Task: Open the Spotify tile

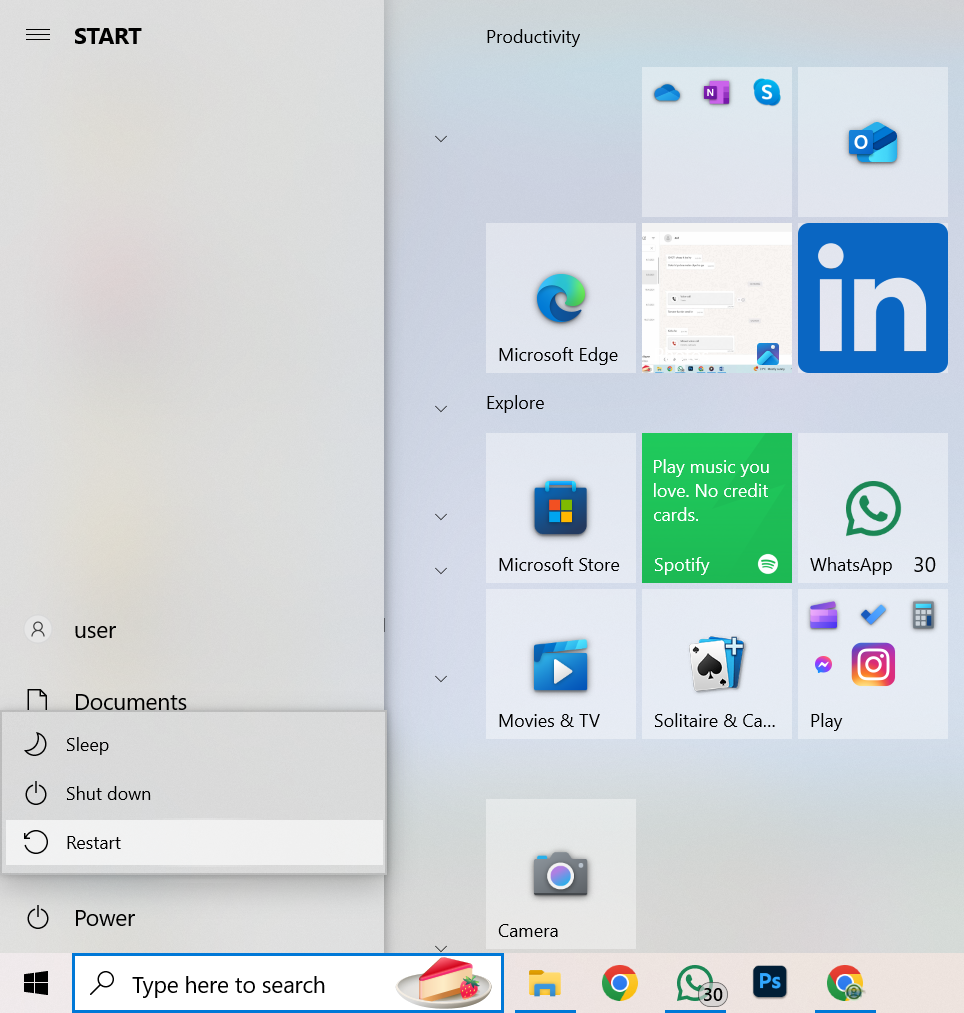Action: click(717, 508)
